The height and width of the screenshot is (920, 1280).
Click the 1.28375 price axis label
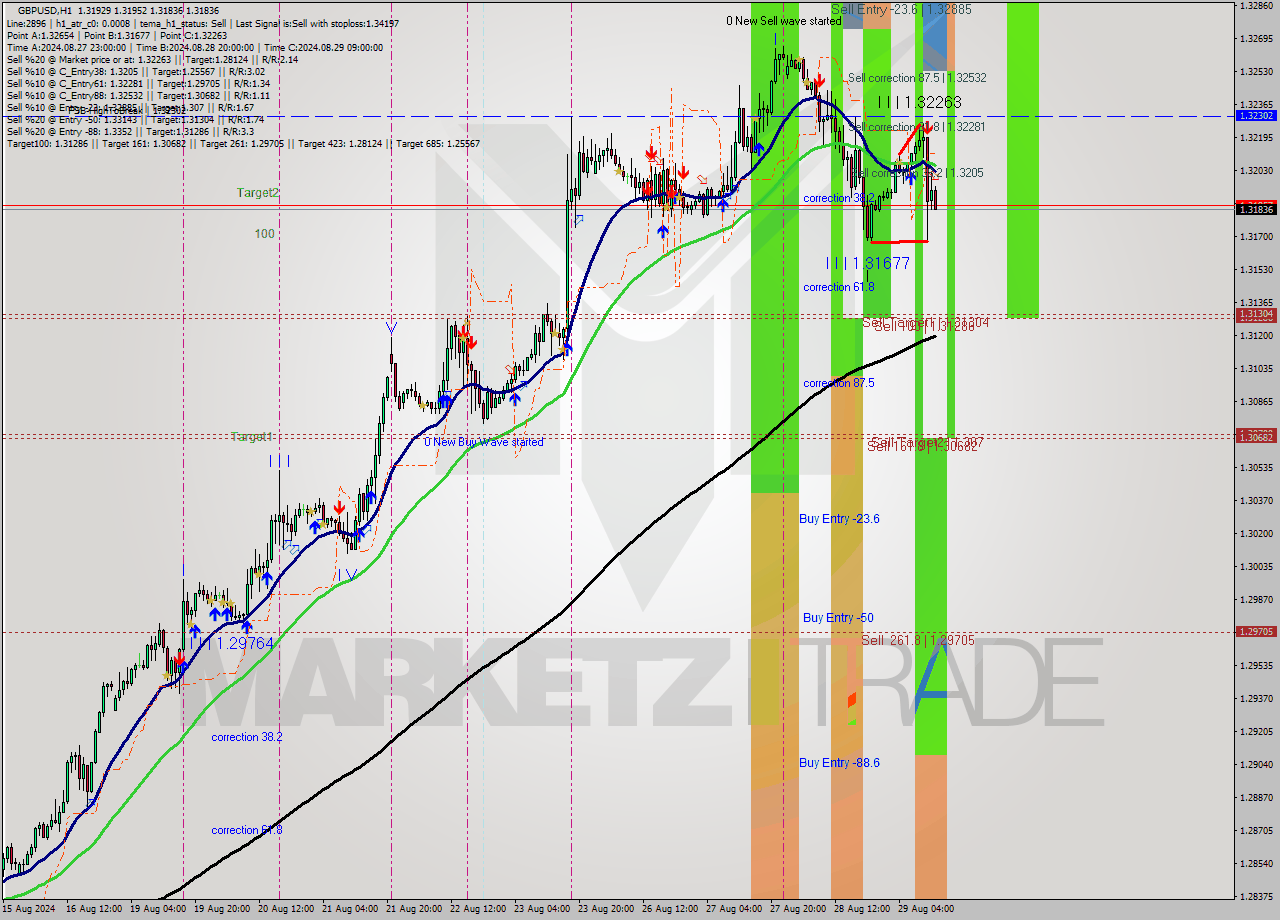click(x=1257, y=897)
